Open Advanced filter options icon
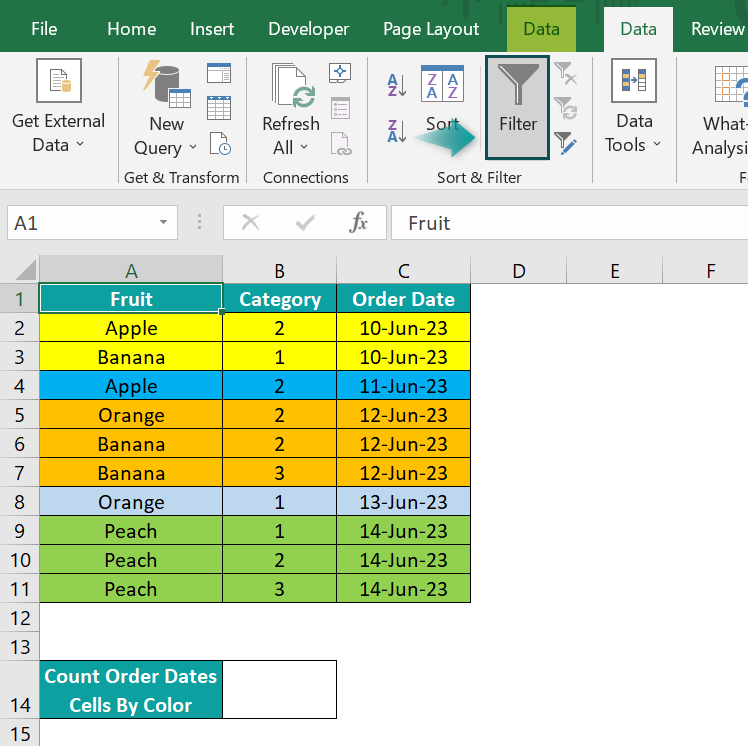Screen dimensions: 748x746 [566, 143]
